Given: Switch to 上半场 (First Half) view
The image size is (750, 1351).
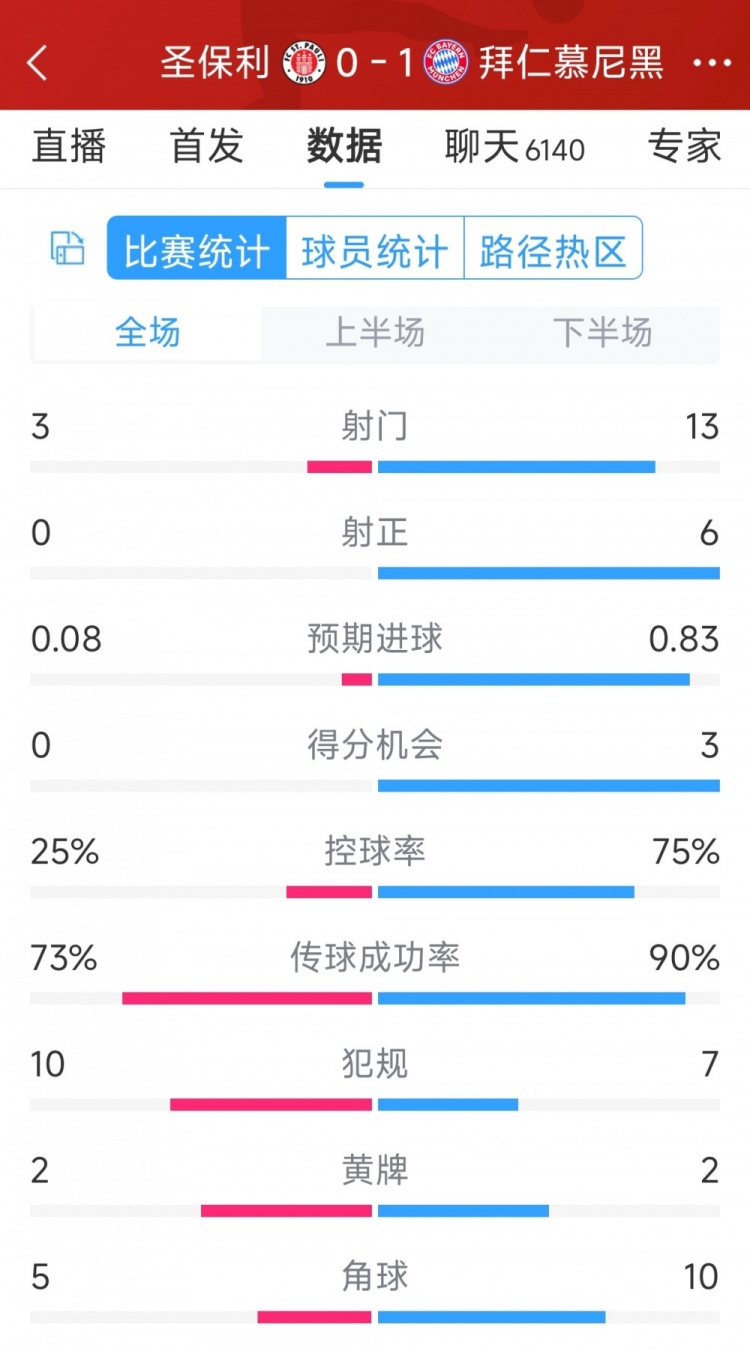Looking at the screenshot, I should coord(374,334).
